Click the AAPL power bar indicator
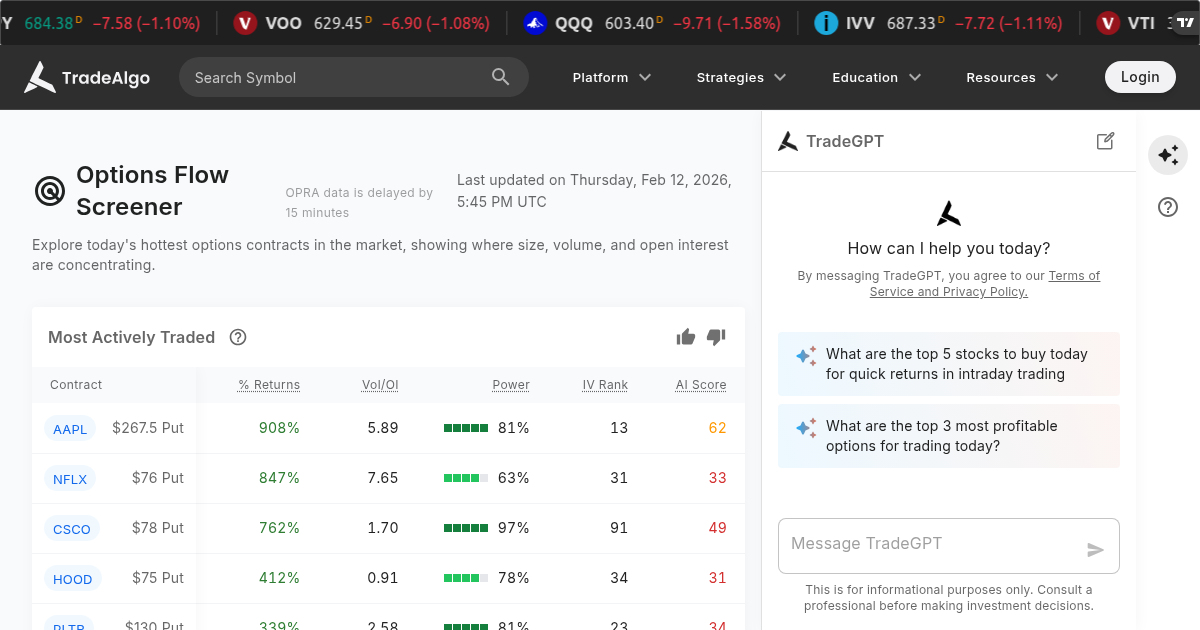The image size is (1200, 630). click(466, 428)
